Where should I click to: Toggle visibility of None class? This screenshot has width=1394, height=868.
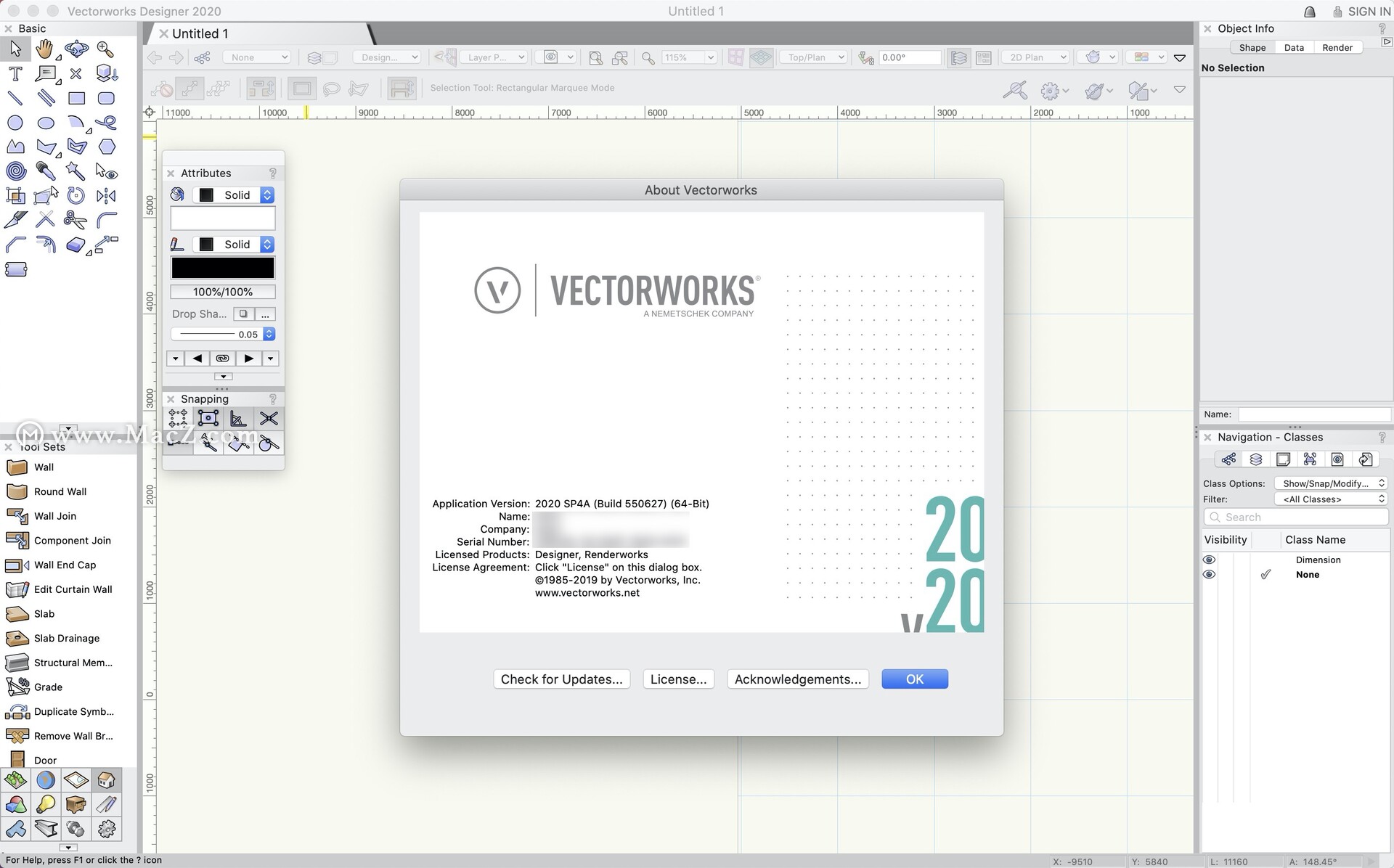[1209, 574]
